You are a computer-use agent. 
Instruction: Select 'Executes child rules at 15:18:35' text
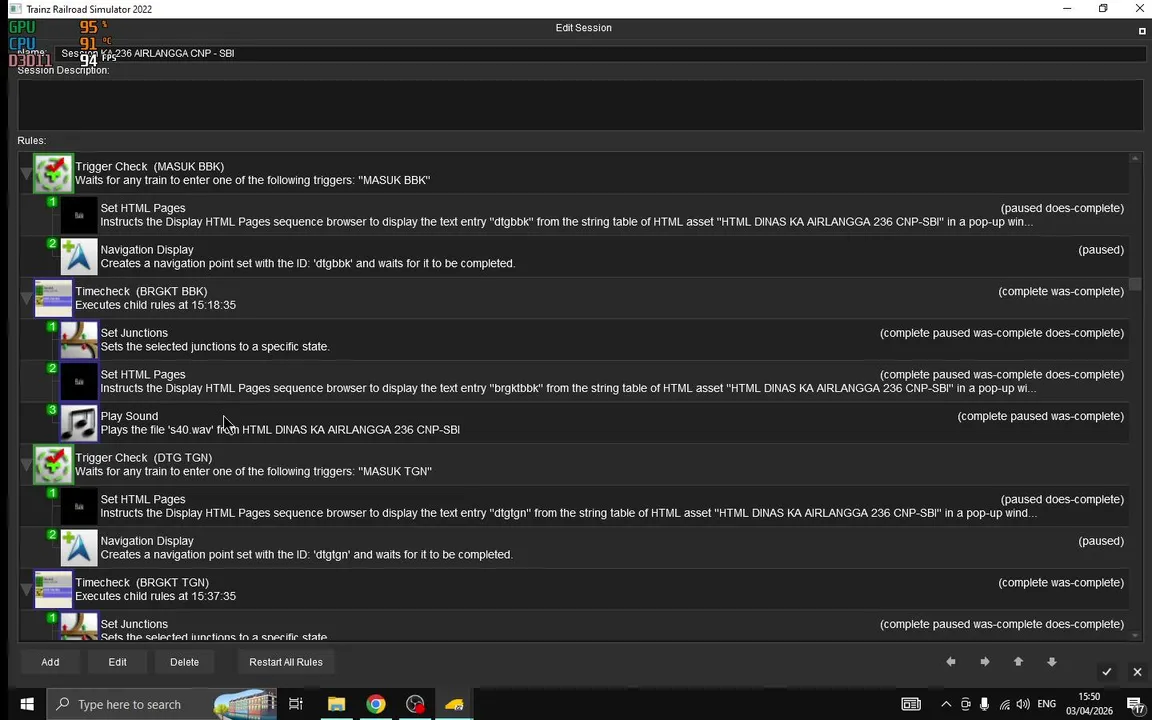click(155, 305)
